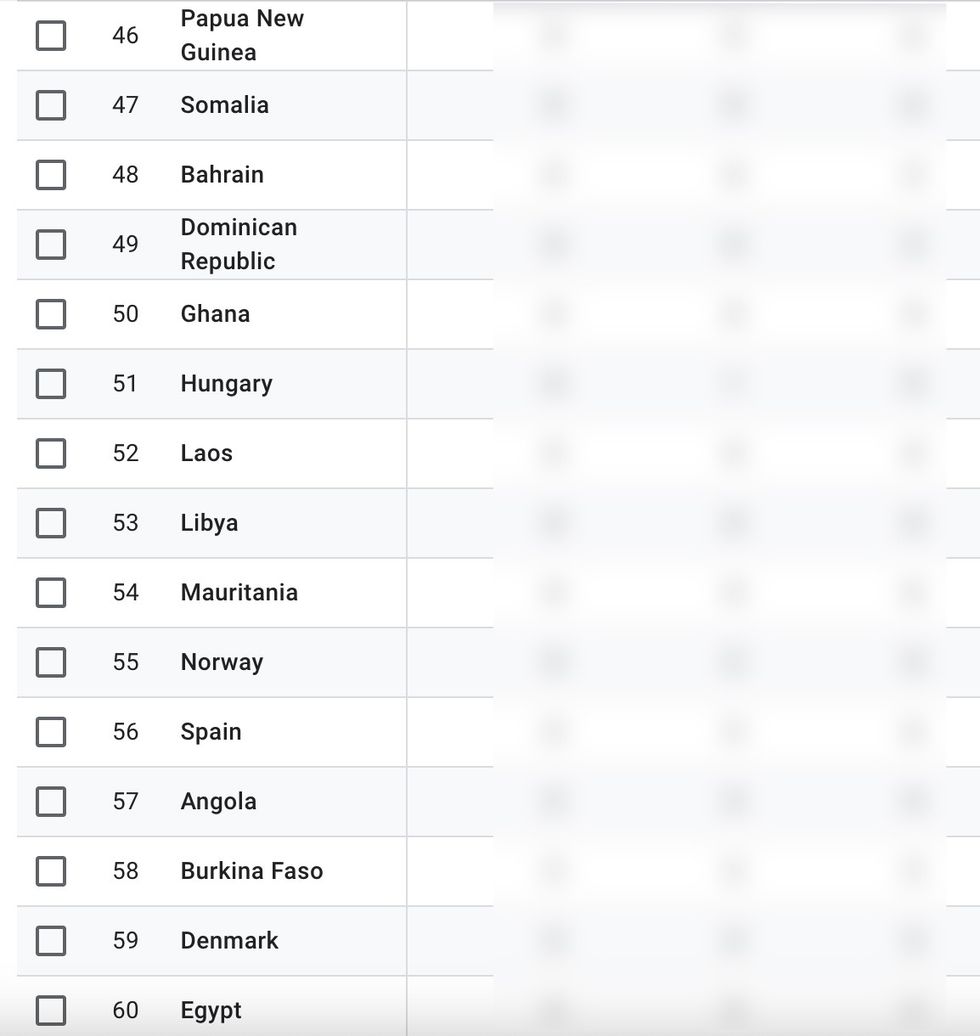Toggle the checkbox for Ghana
Screen dimensions: 980x1036
pyautogui.click(x=51, y=314)
